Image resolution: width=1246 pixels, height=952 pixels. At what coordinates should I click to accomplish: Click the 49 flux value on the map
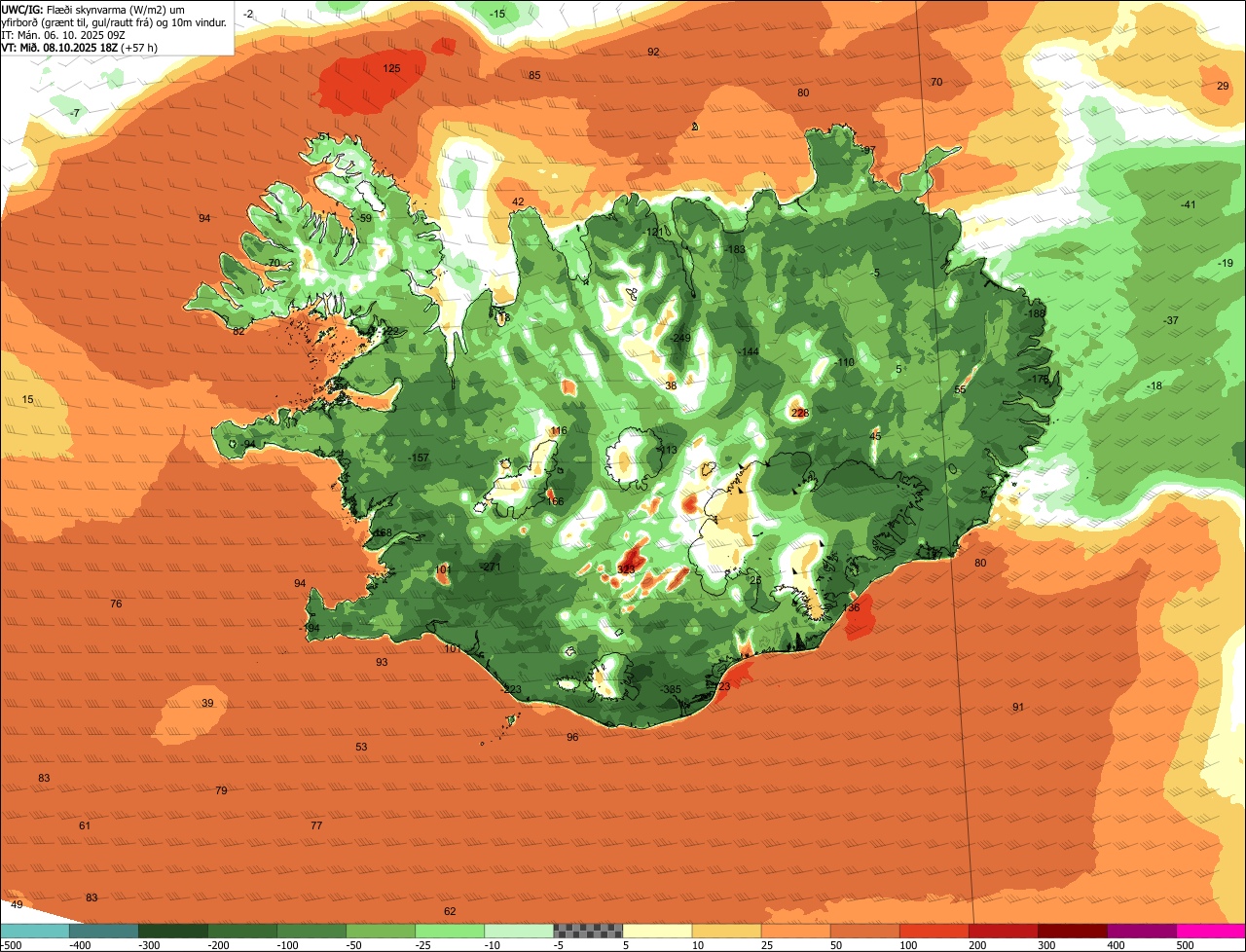[17, 904]
